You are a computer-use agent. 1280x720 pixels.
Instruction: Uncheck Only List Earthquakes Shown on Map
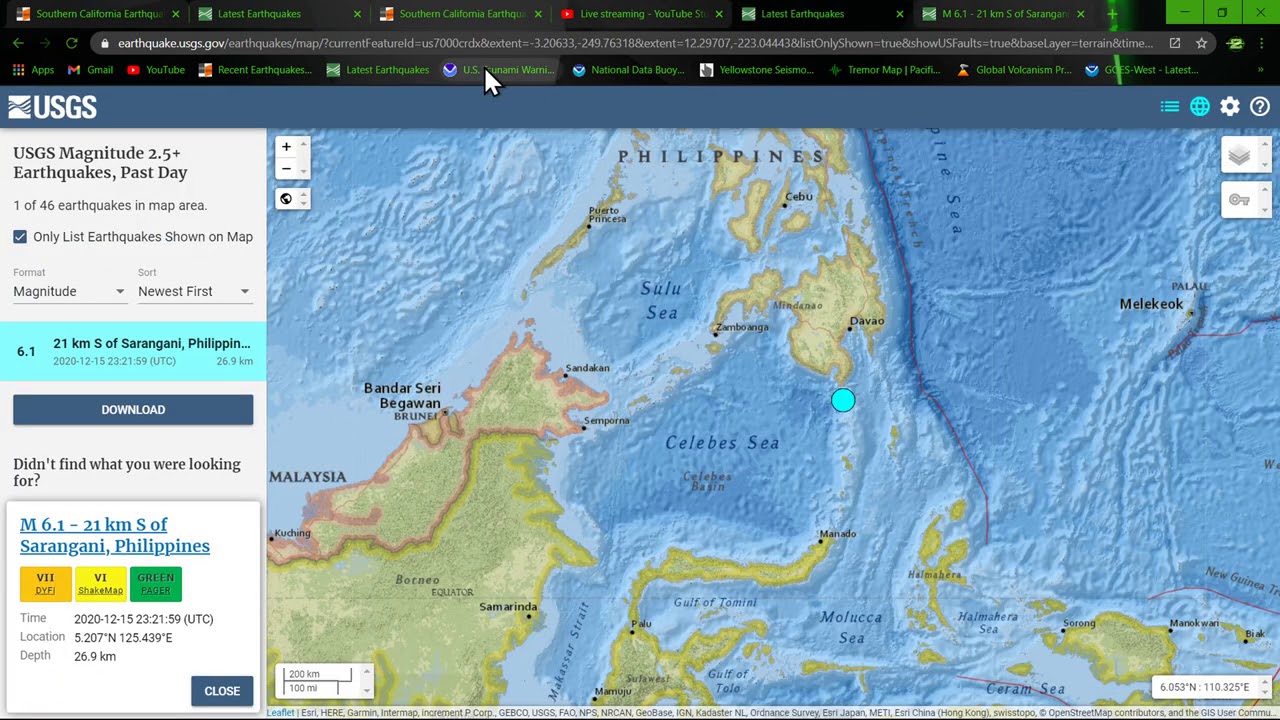tap(20, 237)
